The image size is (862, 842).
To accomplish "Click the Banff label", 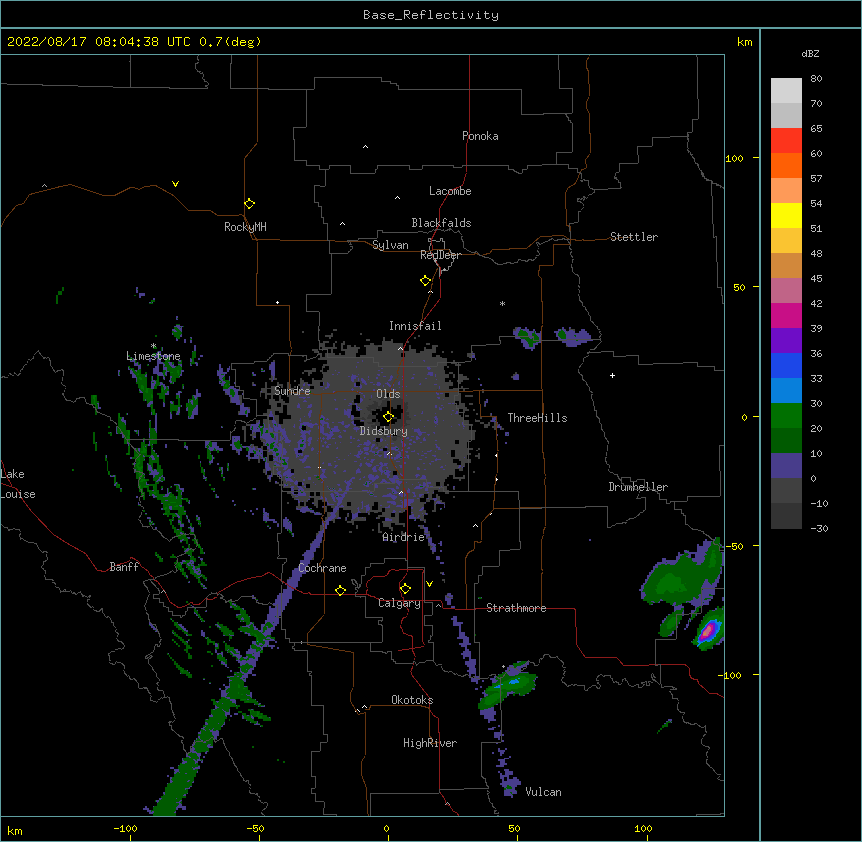I will pyautogui.click(x=124, y=567).
